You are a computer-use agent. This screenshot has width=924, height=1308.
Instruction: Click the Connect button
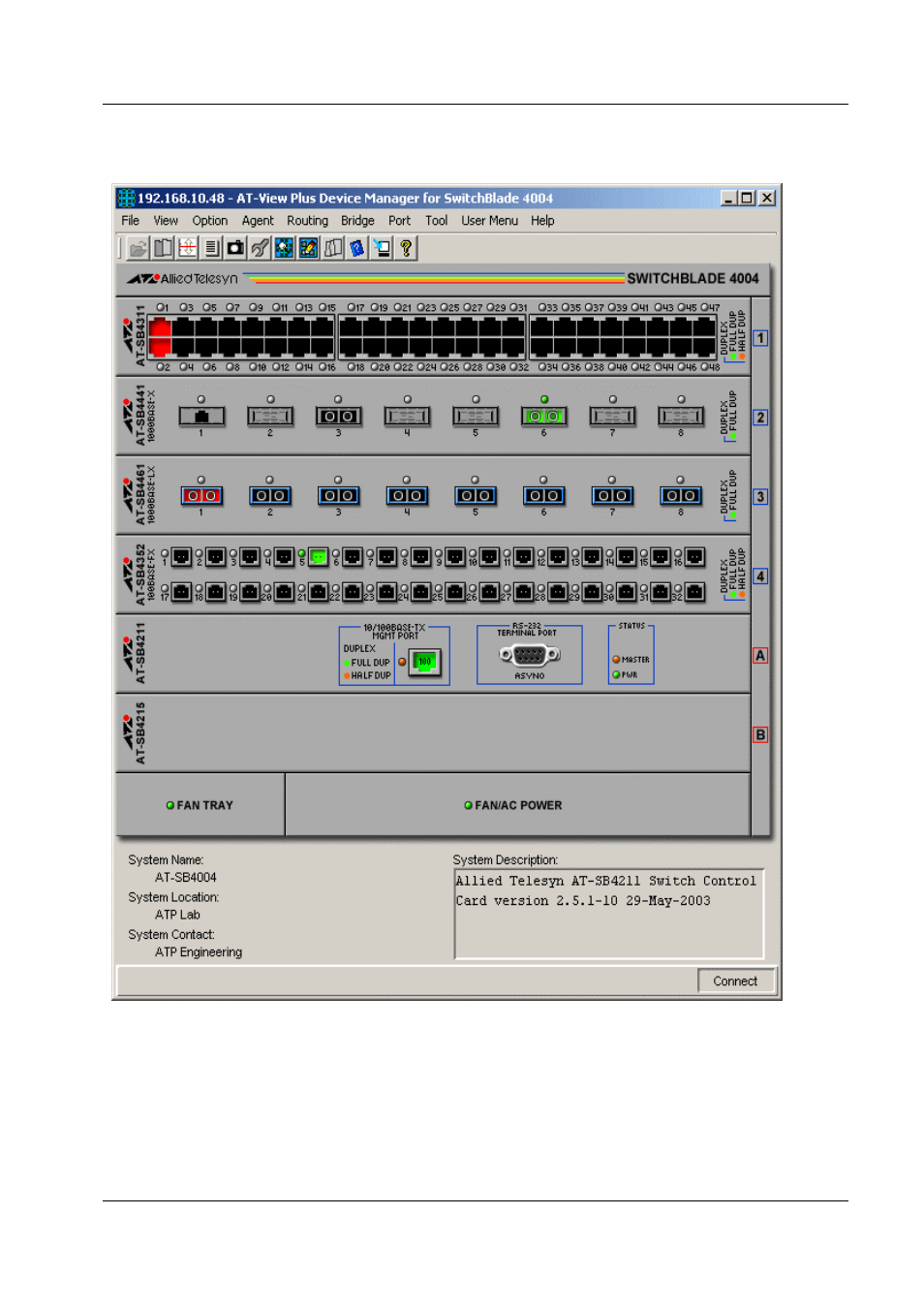point(736,981)
